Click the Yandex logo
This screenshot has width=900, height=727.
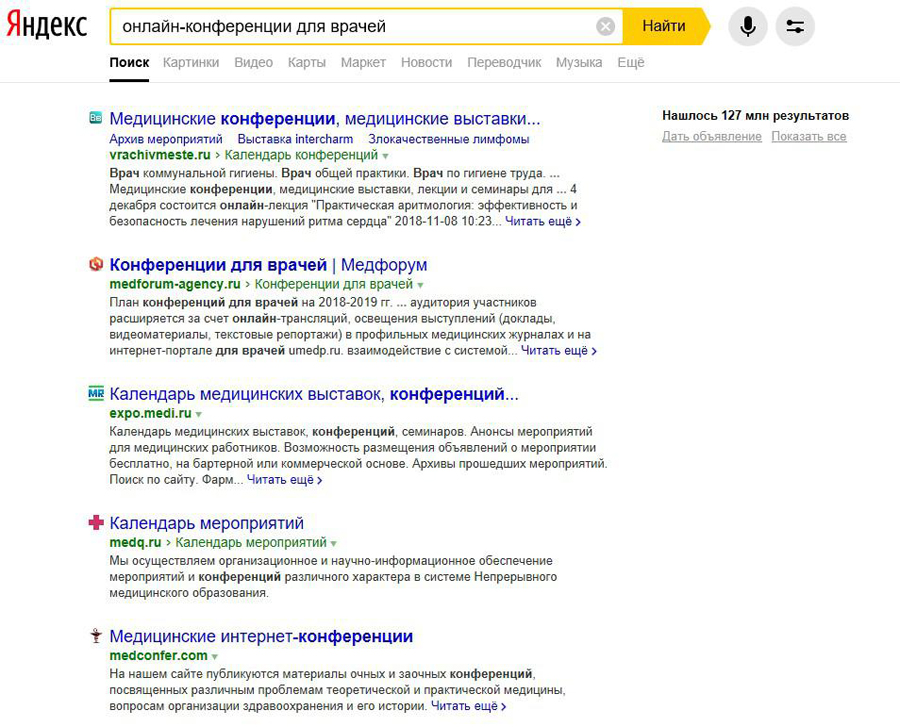click(47, 26)
